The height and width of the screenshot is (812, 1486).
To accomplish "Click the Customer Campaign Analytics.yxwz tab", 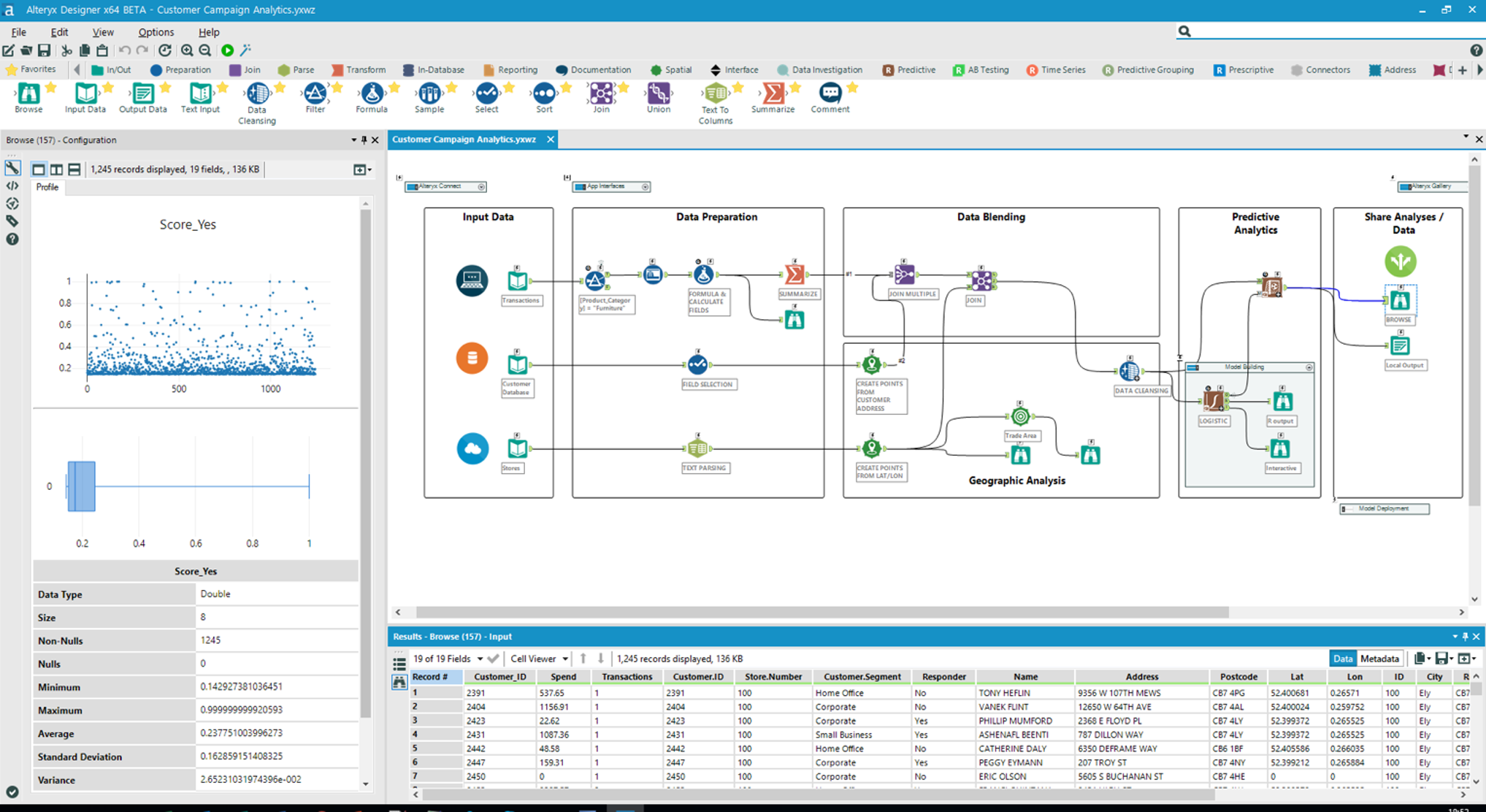I will (463, 139).
